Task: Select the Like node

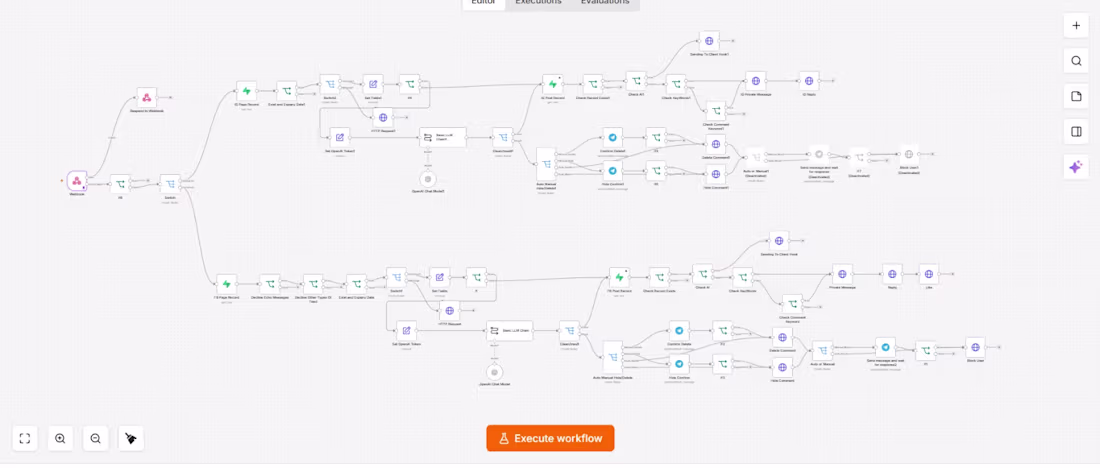Action: tap(929, 274)
